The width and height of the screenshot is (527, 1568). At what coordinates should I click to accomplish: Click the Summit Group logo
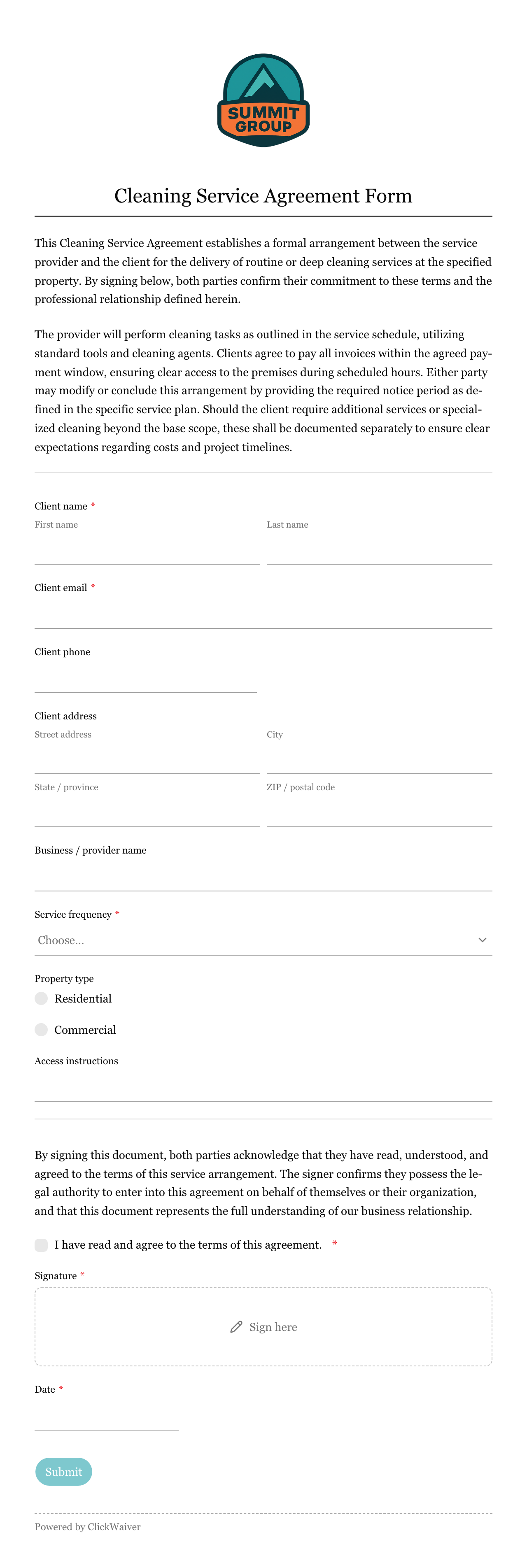pyautogui.click(x=263, y=100)
